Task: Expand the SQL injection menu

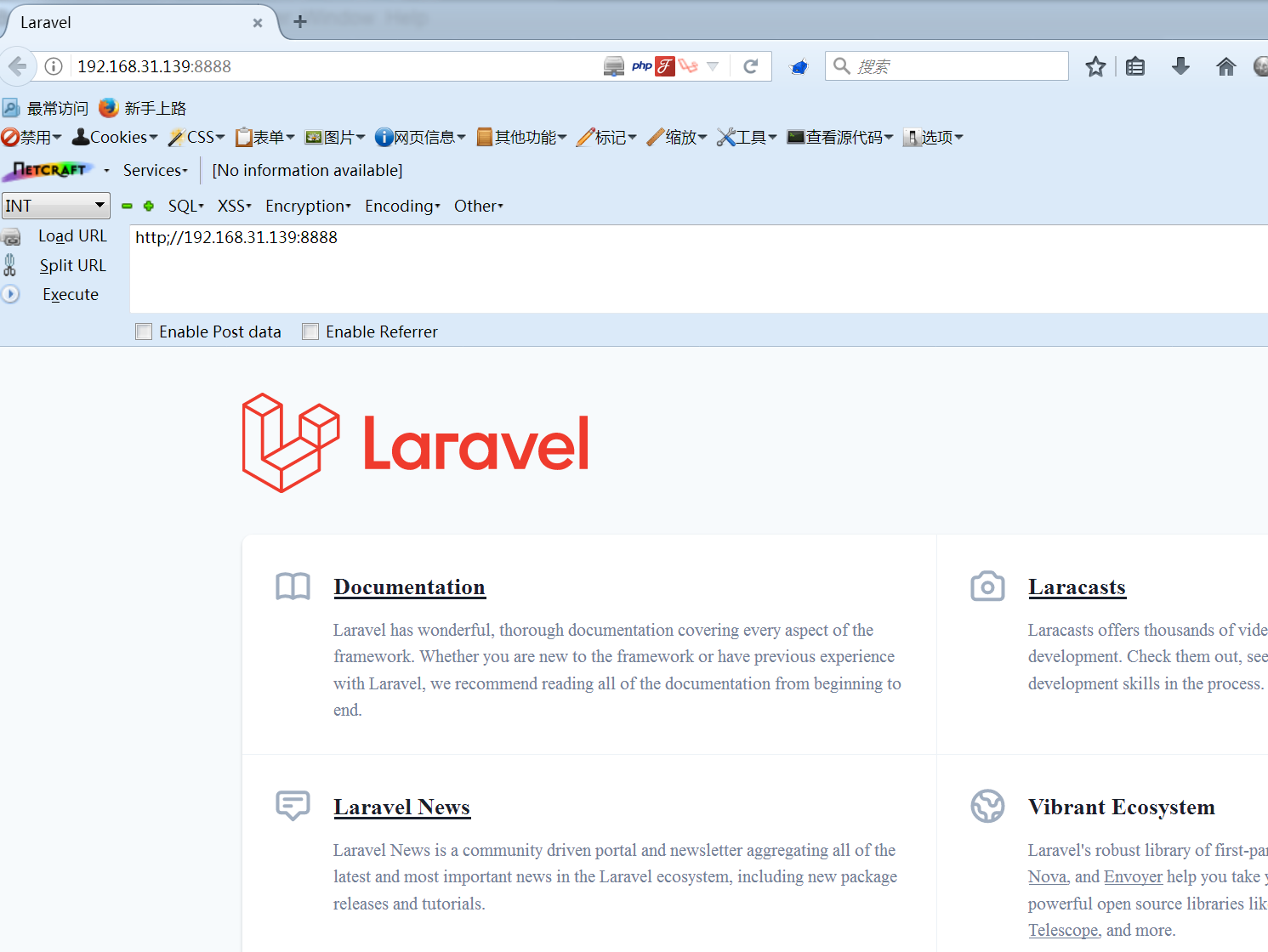Action: 185,206
